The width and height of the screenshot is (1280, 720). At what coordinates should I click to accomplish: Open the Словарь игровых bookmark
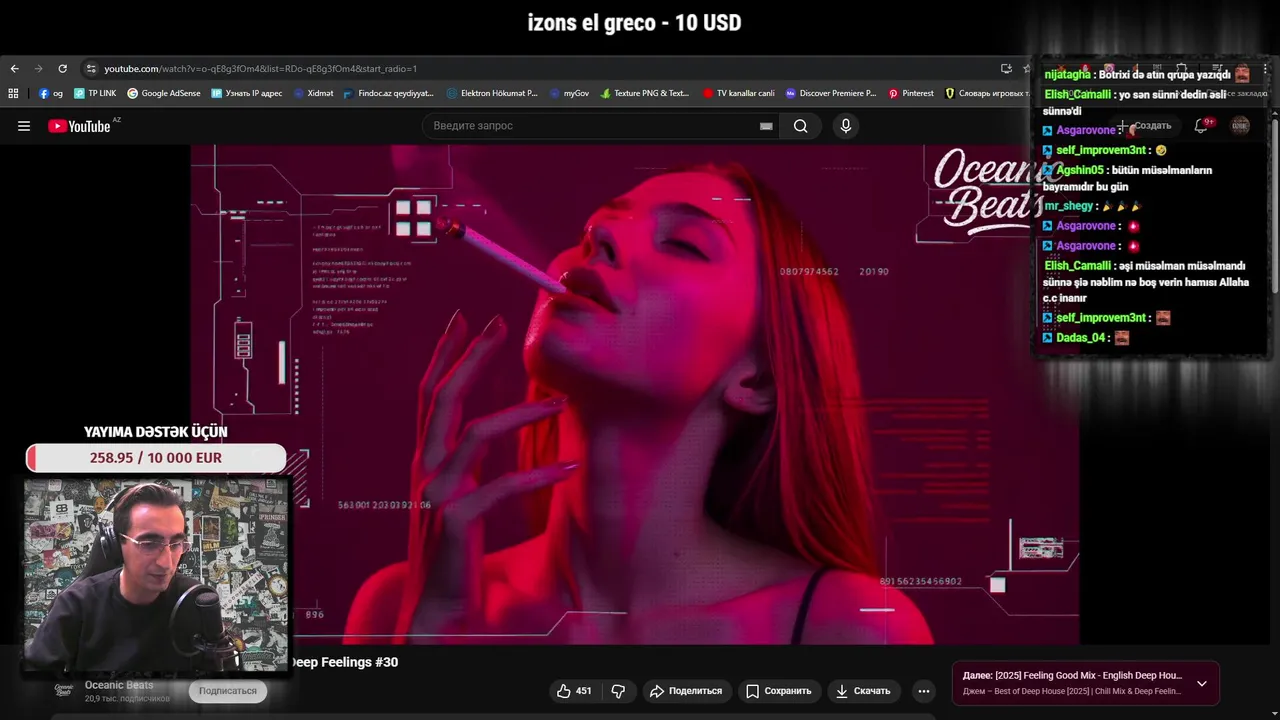[987, 93]
